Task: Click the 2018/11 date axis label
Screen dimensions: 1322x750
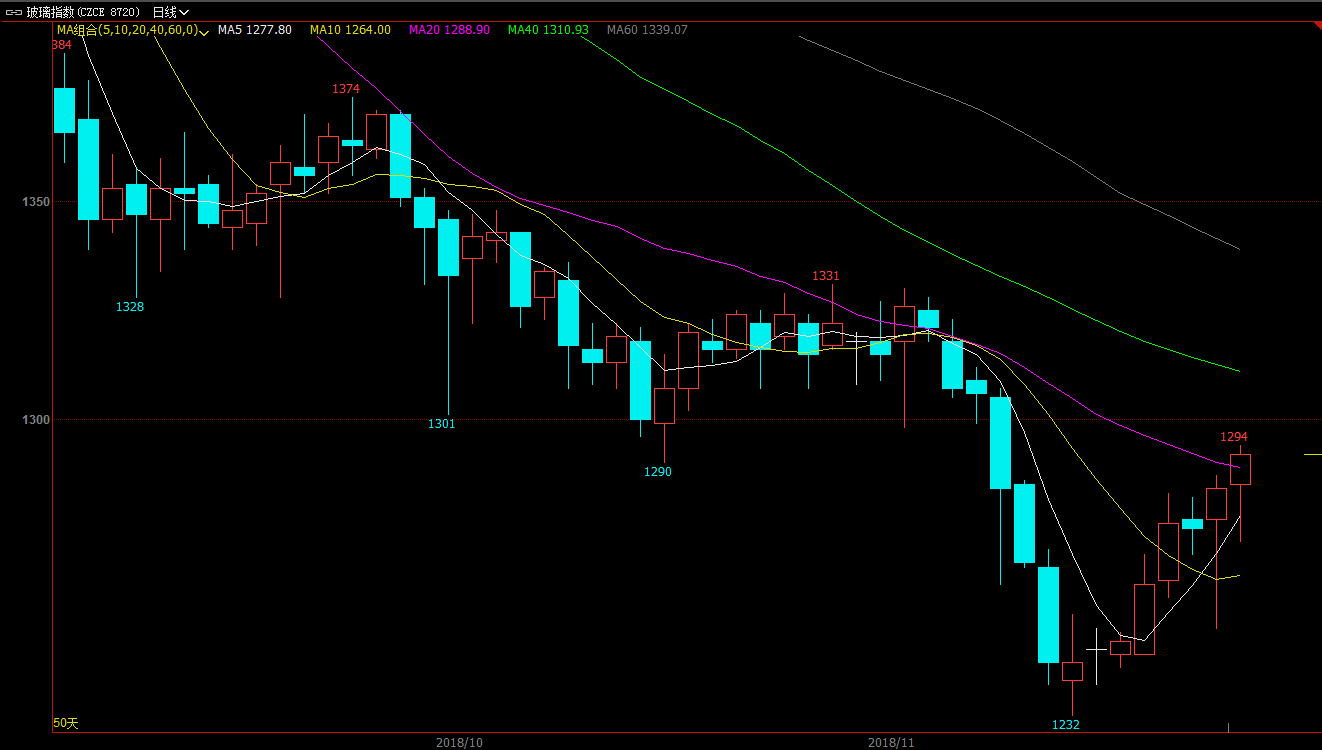Action: click(x=892, y=742)
